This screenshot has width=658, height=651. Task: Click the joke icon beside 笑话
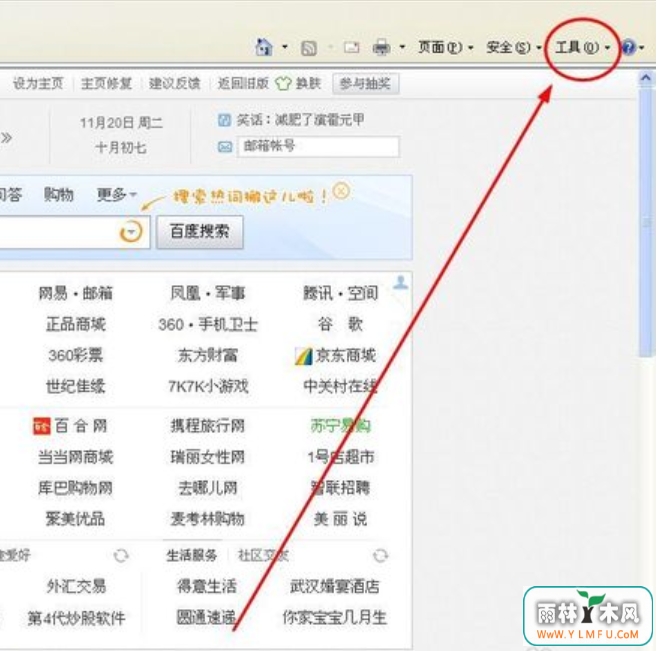click(x=225, y=120)
